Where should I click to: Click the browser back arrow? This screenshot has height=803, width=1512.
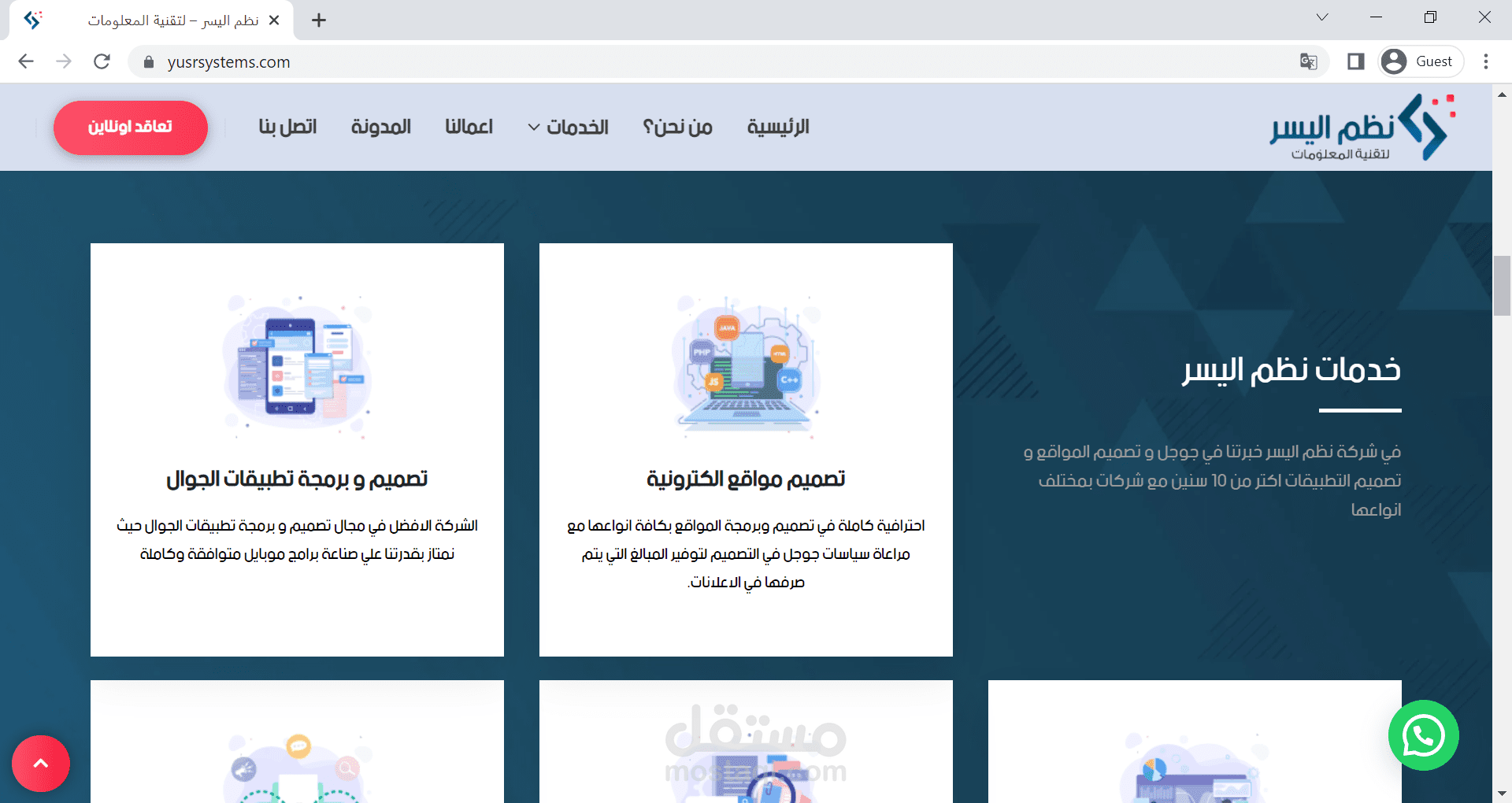click(x=26, y=61)
